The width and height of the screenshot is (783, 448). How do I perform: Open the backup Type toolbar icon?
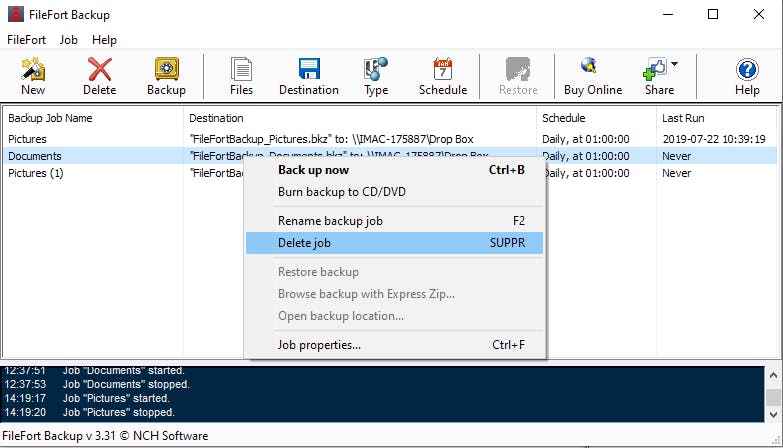pos(376,69)
